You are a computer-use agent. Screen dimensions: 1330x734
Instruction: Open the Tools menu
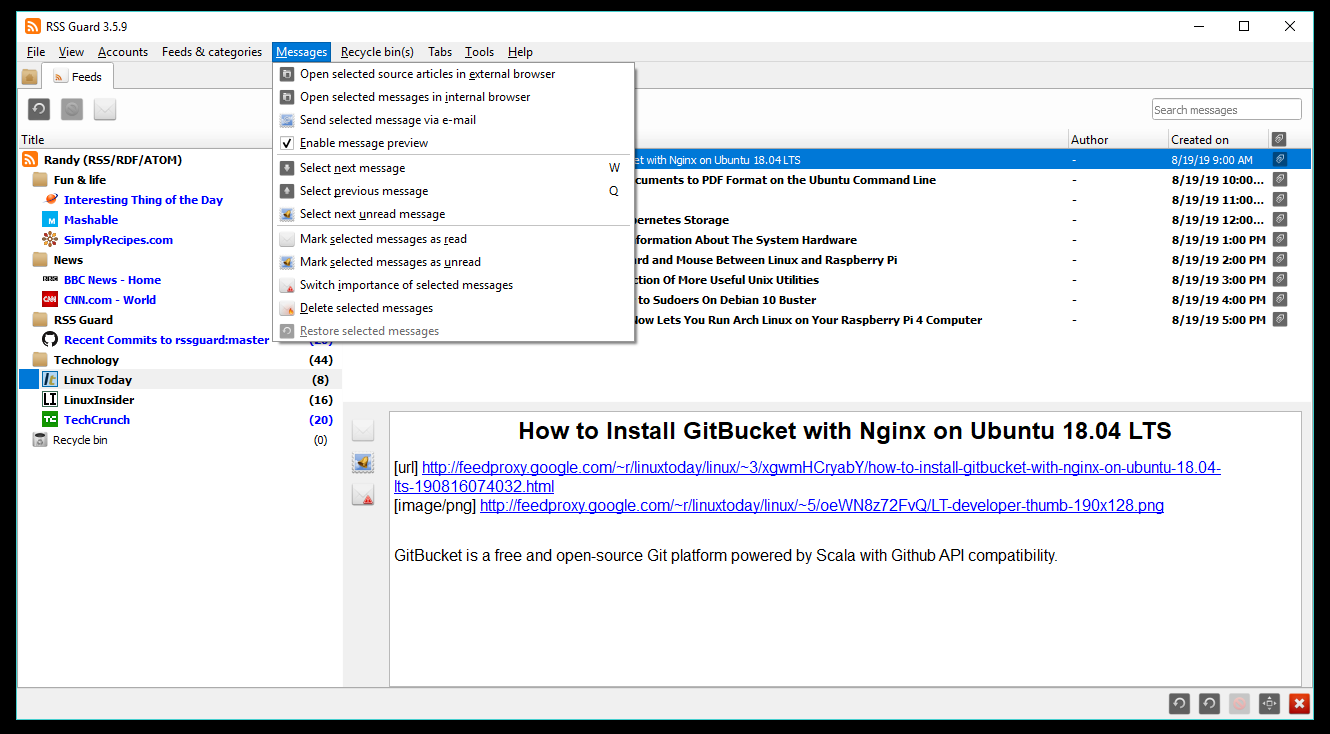point(479,52)
